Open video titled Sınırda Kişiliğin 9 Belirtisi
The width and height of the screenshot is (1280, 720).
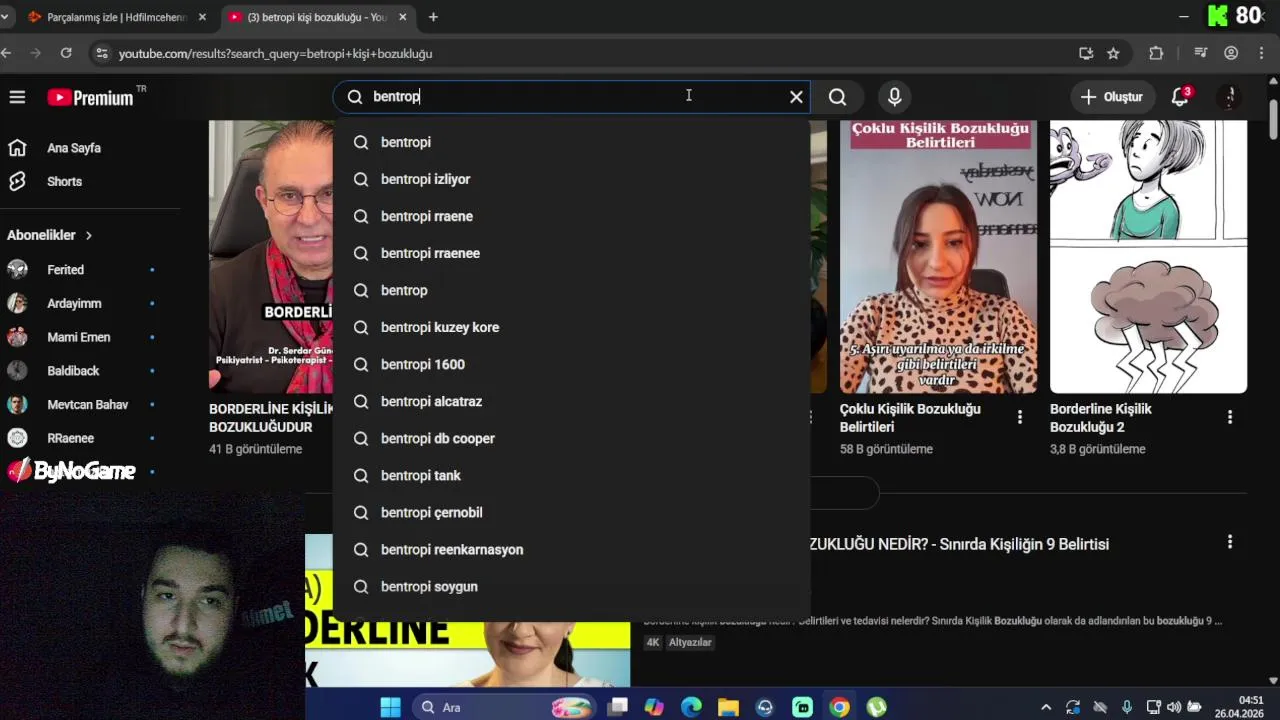[x=959, y=544]
